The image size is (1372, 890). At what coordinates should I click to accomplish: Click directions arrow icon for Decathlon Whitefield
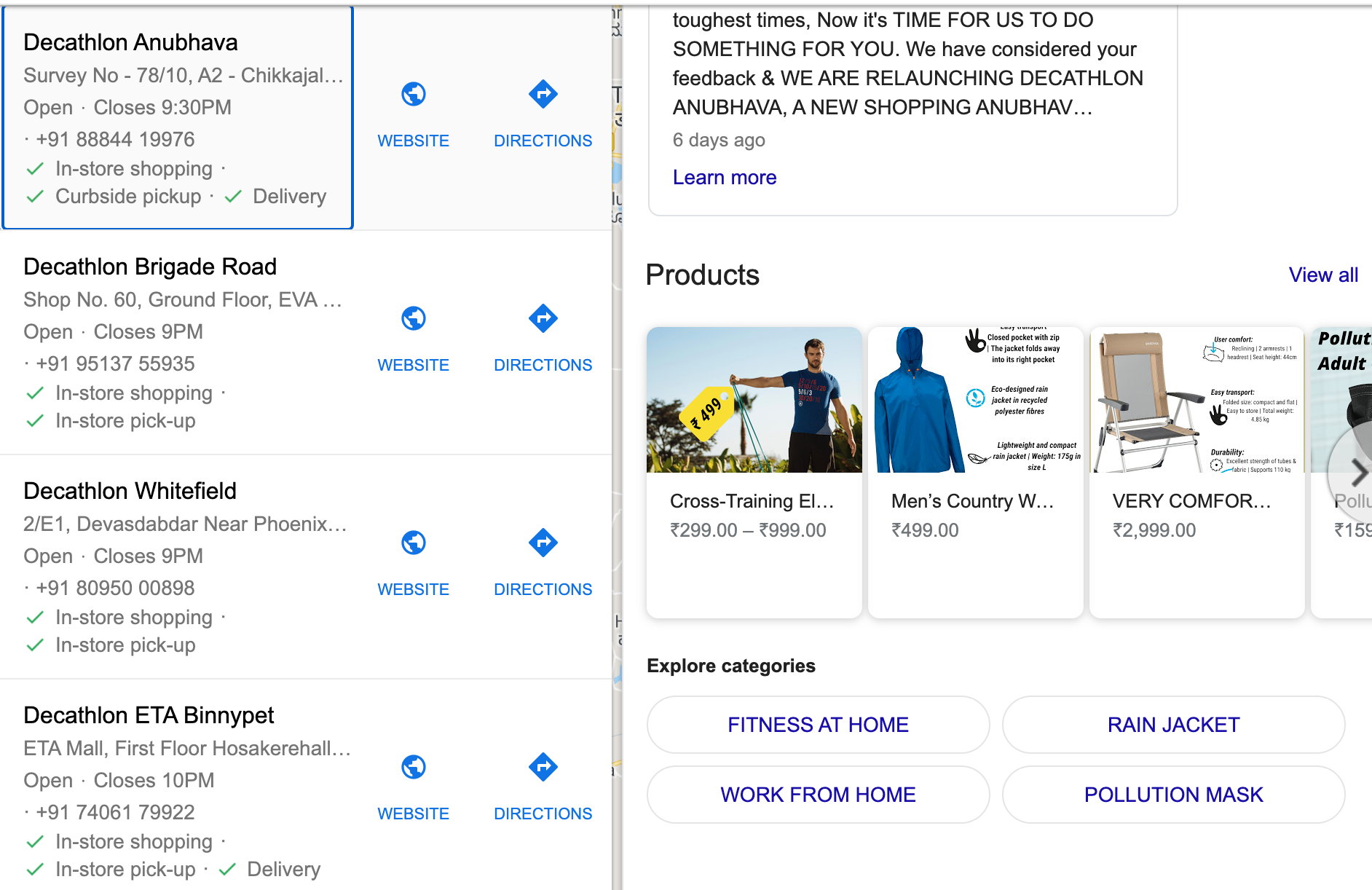tap(543, 543)
